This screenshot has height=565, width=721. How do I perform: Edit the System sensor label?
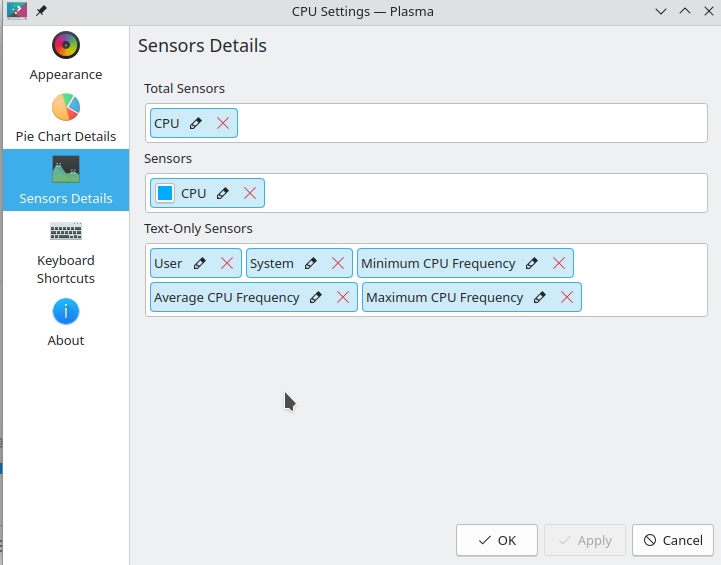(x=310, y=263)
